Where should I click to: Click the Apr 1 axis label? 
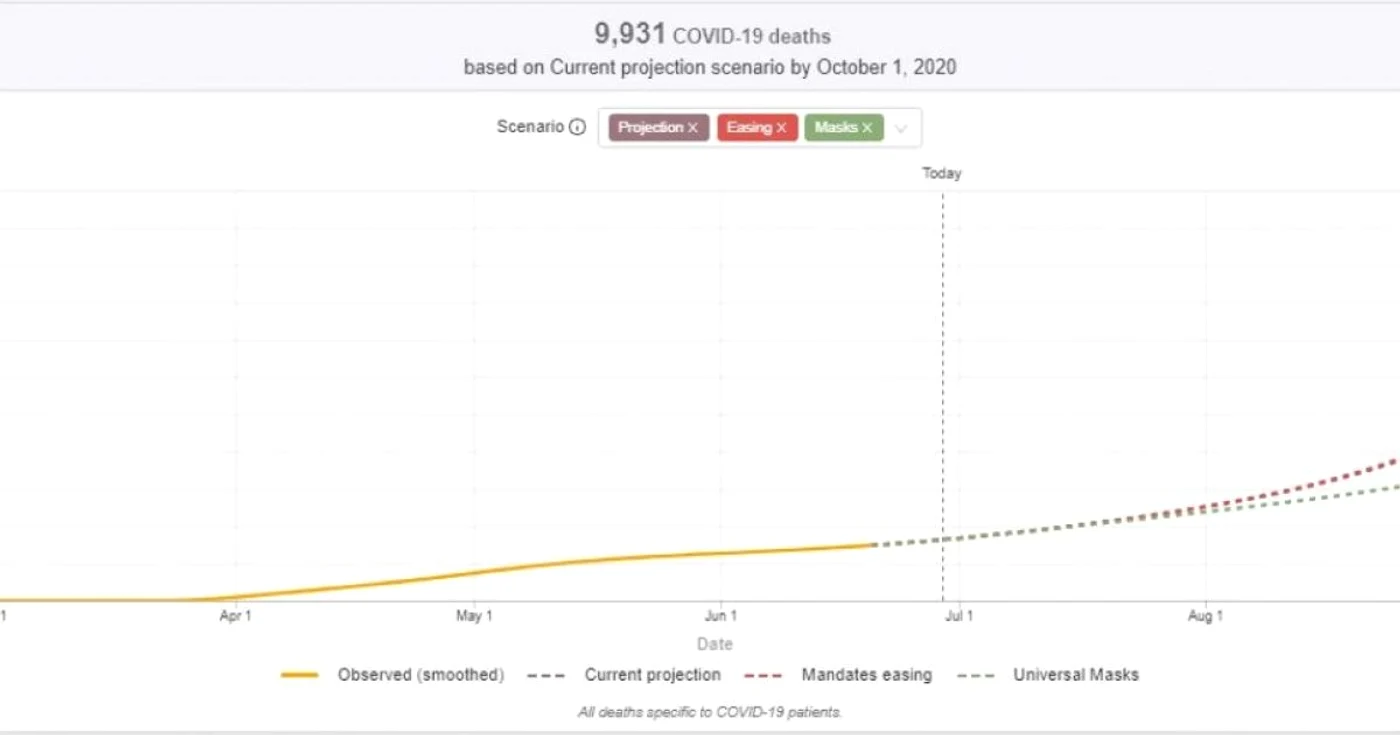(x=236, y=616)
